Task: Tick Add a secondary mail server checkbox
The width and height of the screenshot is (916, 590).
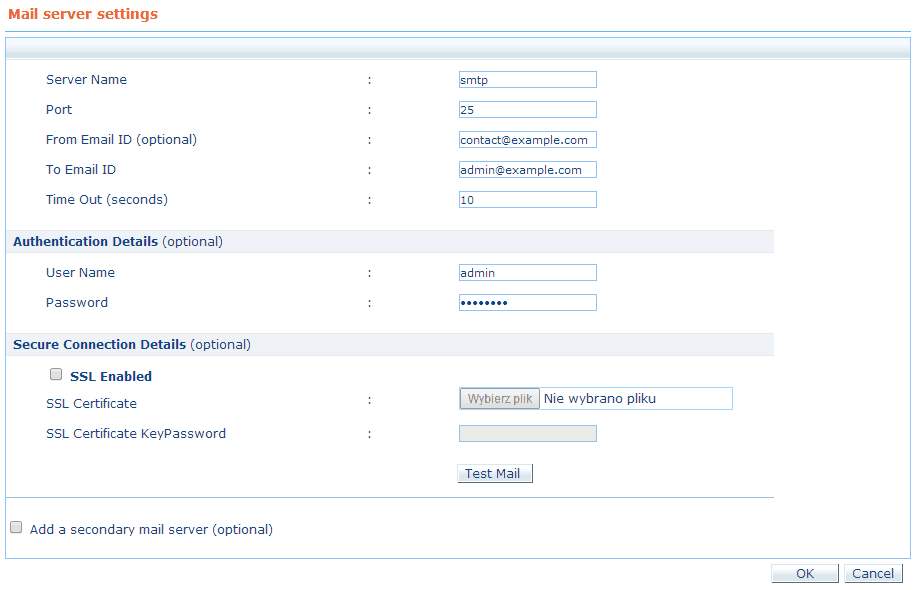Action: pos(16,527)
